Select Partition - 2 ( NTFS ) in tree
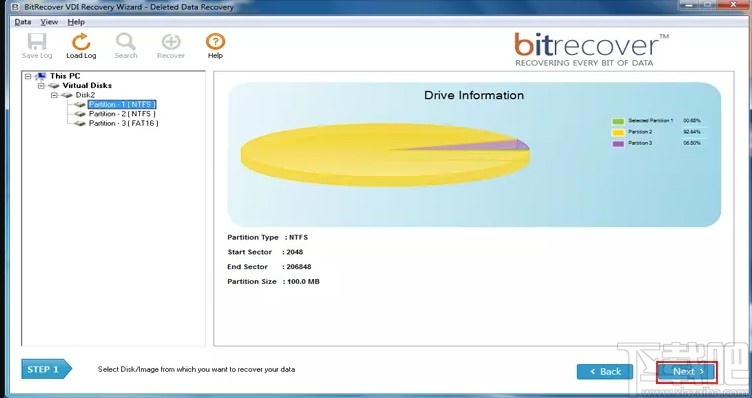 click(x=122, y=114)
